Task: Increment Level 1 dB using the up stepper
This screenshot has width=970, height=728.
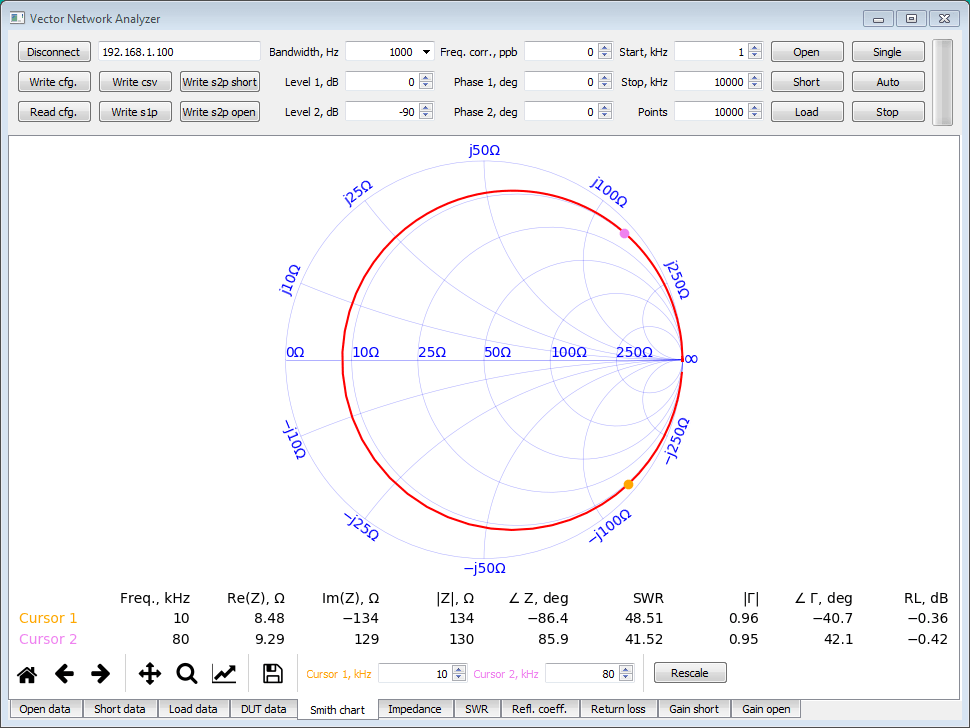Action: (x=426, y=77)
